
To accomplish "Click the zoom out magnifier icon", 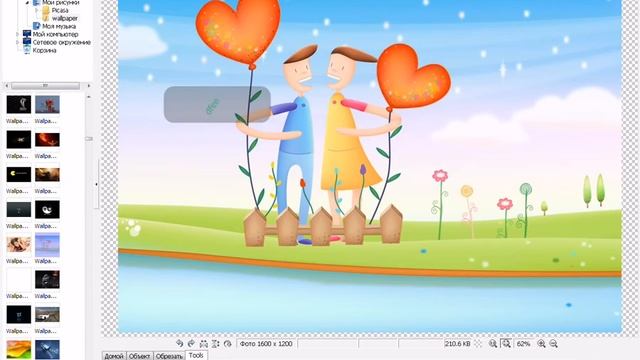I will point(553,344).
